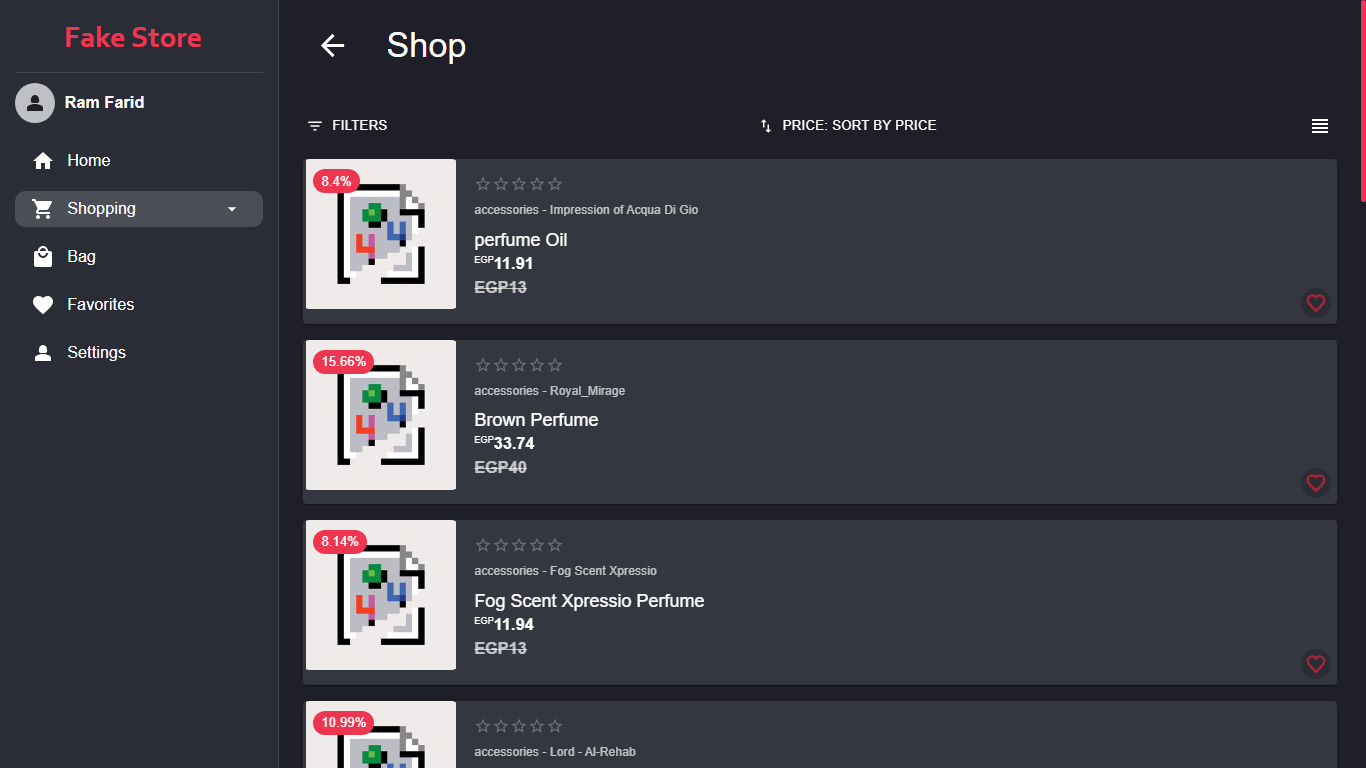Open the perfume Oil product thumbnail
This screenshot has height=768, width=1366.
[381, 234]
